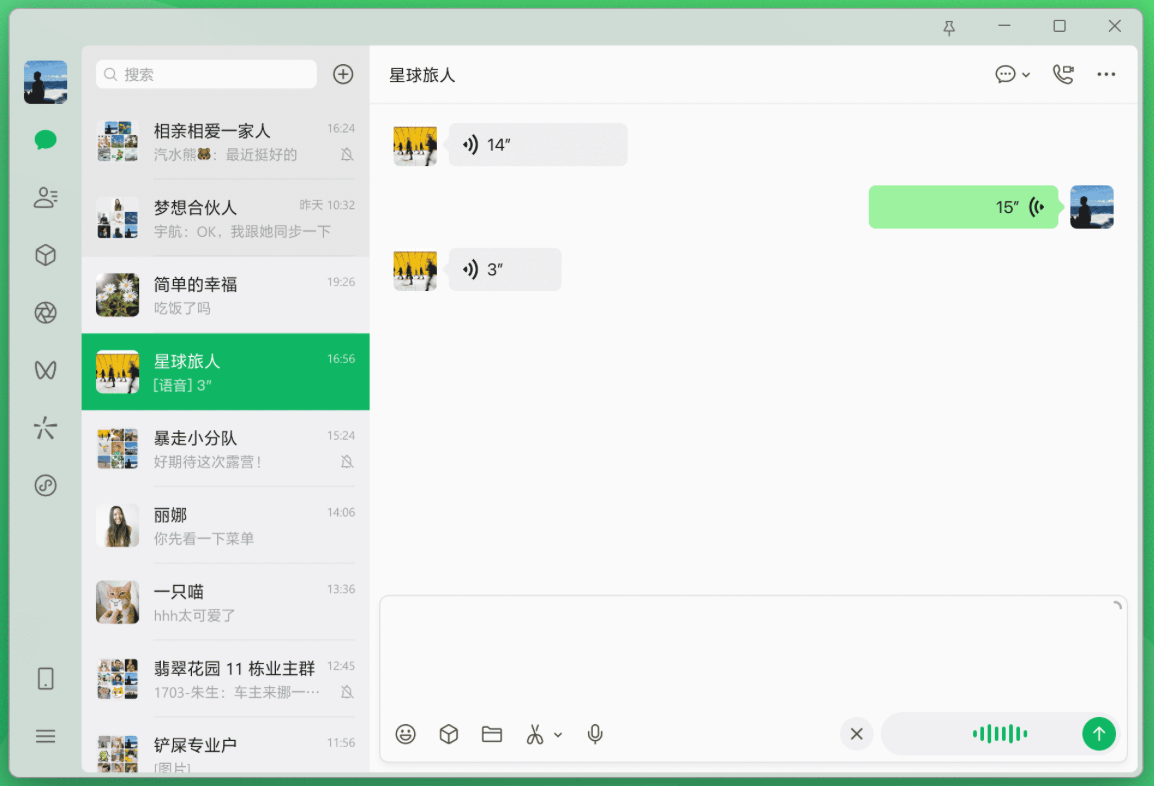Click 星球旅人 avatar beside 14″ message
Viewport: 1154px width, 786px height.
[415, 145]
